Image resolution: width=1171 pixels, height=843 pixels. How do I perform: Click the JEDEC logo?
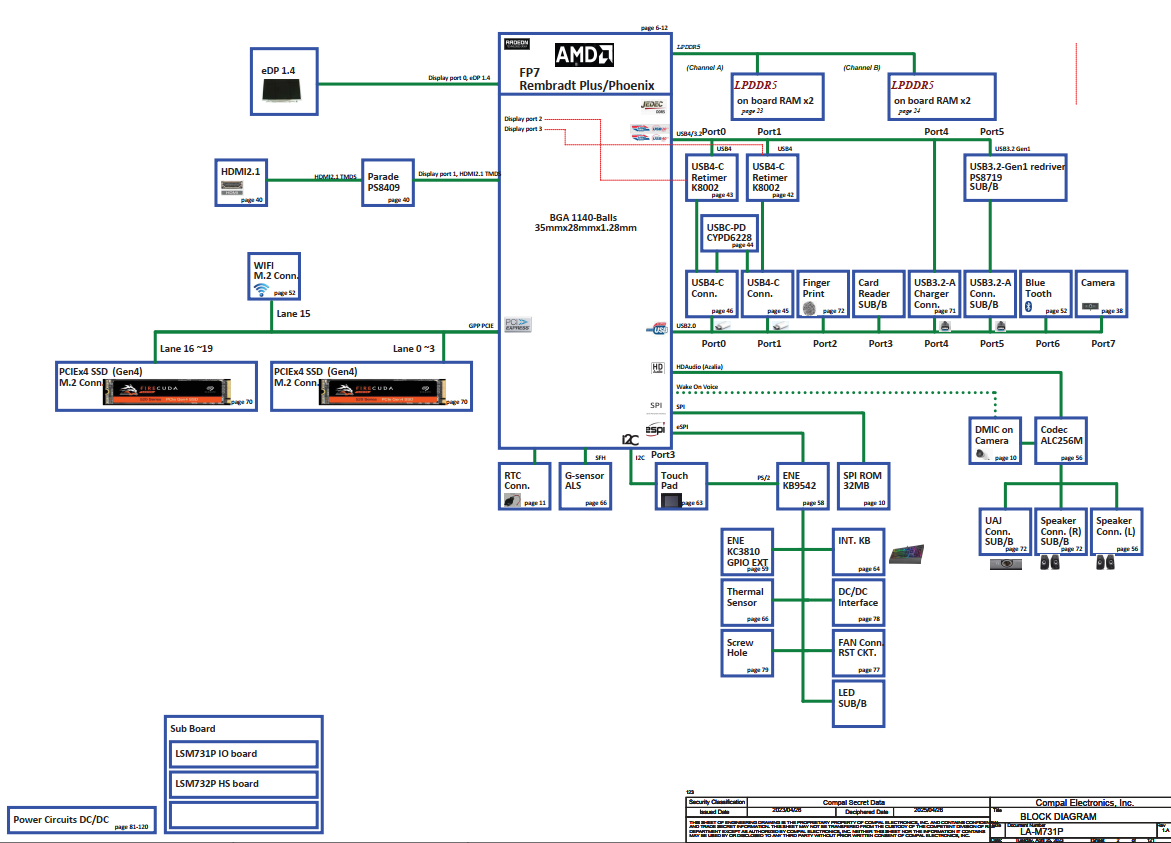coord(653,106)
